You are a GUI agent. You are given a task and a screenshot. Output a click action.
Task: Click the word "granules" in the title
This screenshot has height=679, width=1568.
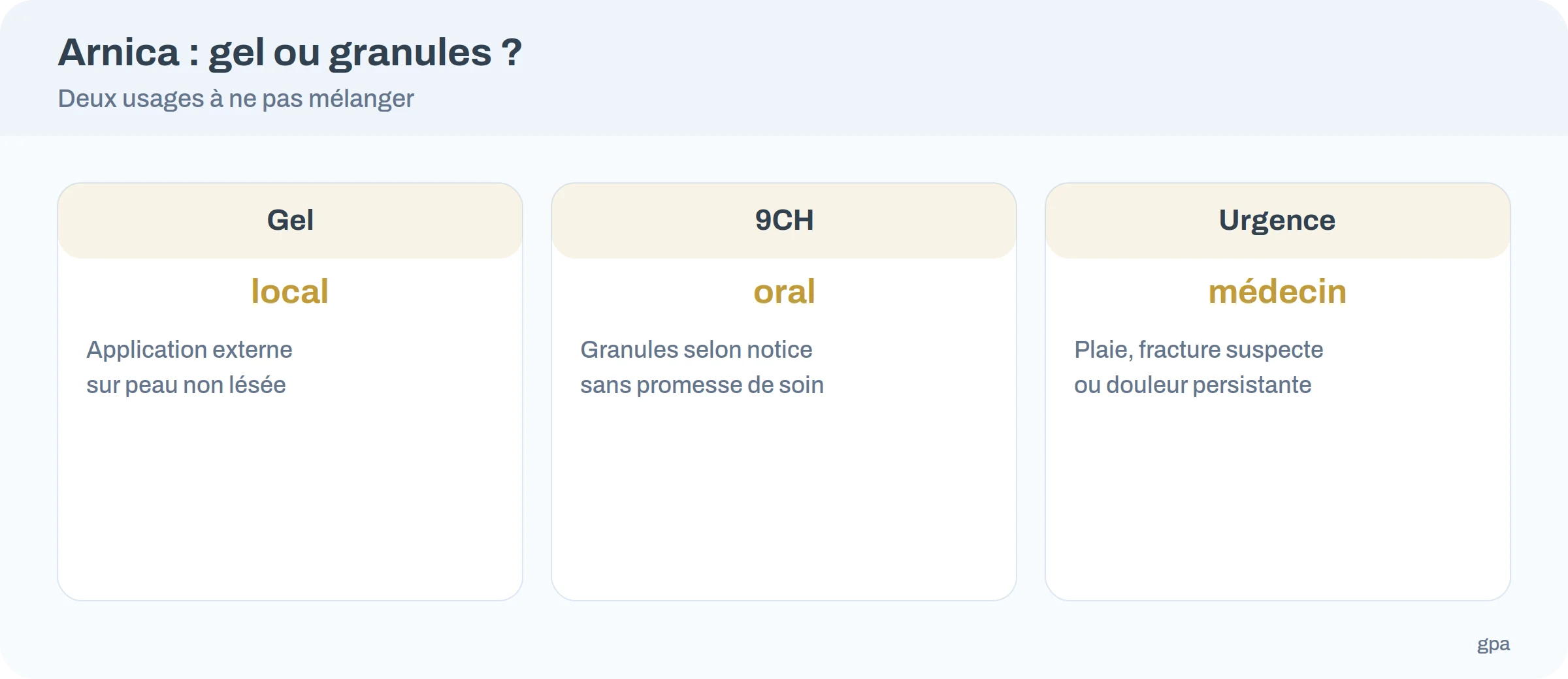tap(410, 54)
